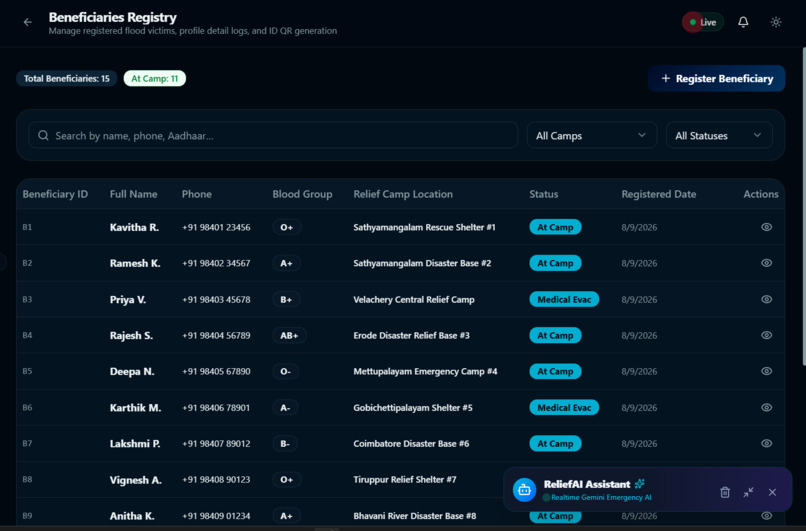The image size is (806, 531).
Task: Click Tiruppur Relief Shelter #7
Action: tap(405, 479)
